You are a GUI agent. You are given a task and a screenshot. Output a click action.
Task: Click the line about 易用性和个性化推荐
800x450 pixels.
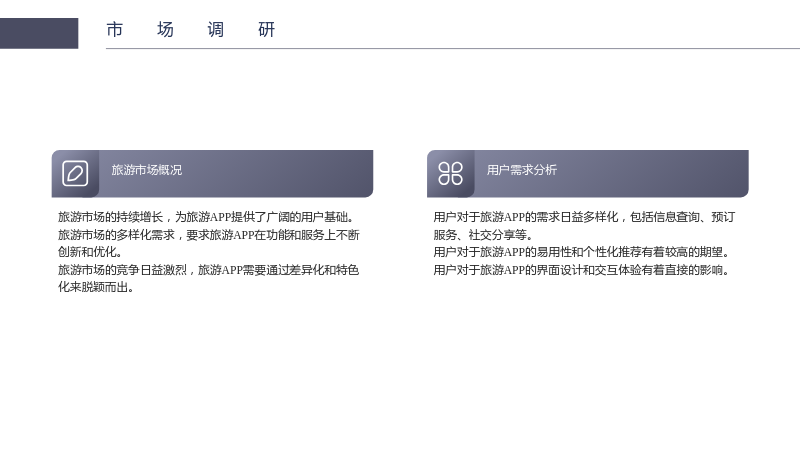582,252
